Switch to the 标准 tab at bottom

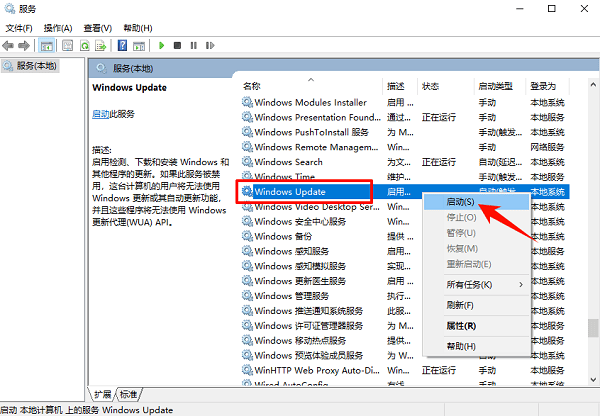tap(130, 394)
